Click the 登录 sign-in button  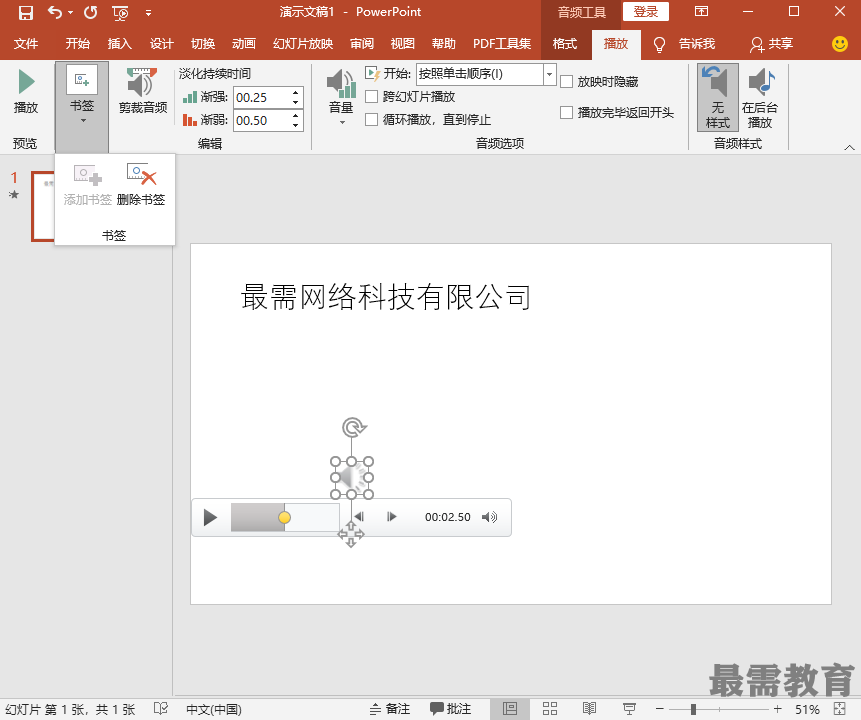click(x=646, y=12)
